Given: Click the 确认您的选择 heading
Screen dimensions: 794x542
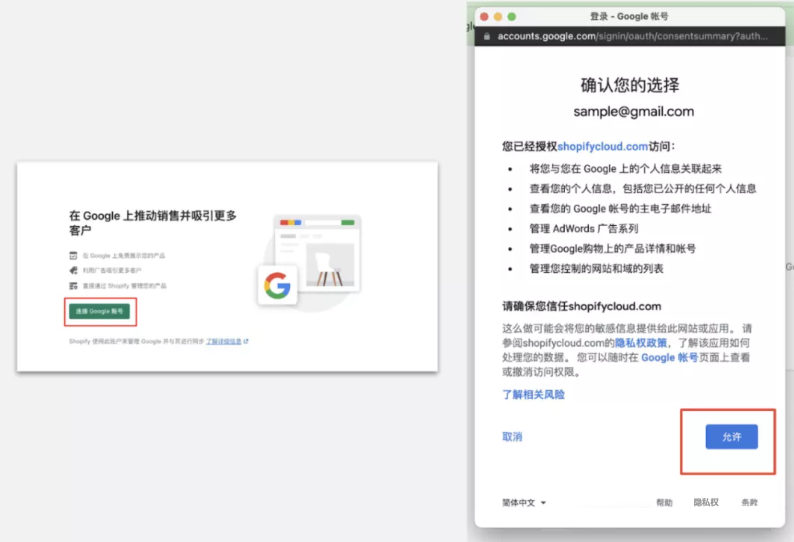Looking at the screenshot, I should point(630,85).
